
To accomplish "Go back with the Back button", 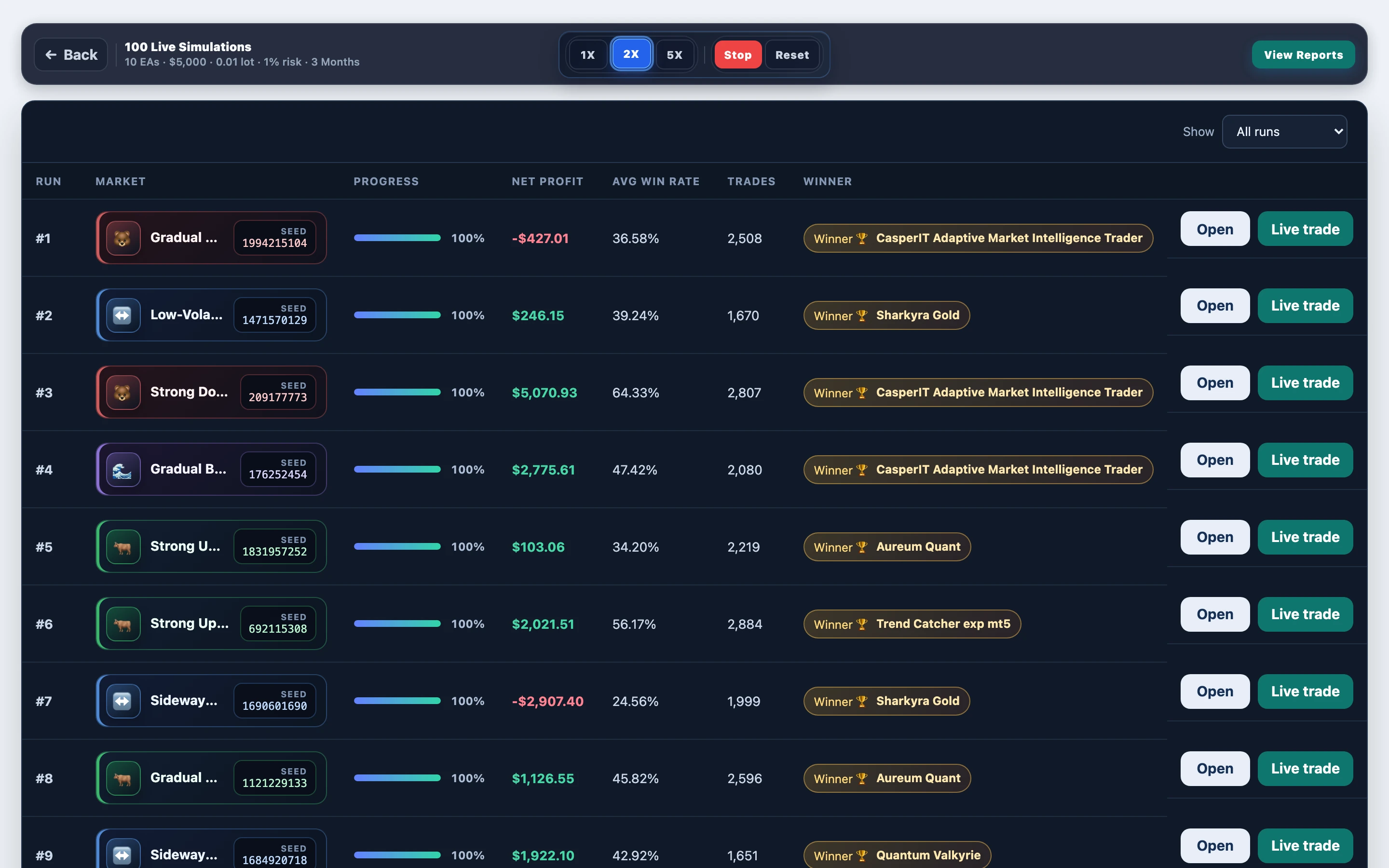I will coord(71,54).
